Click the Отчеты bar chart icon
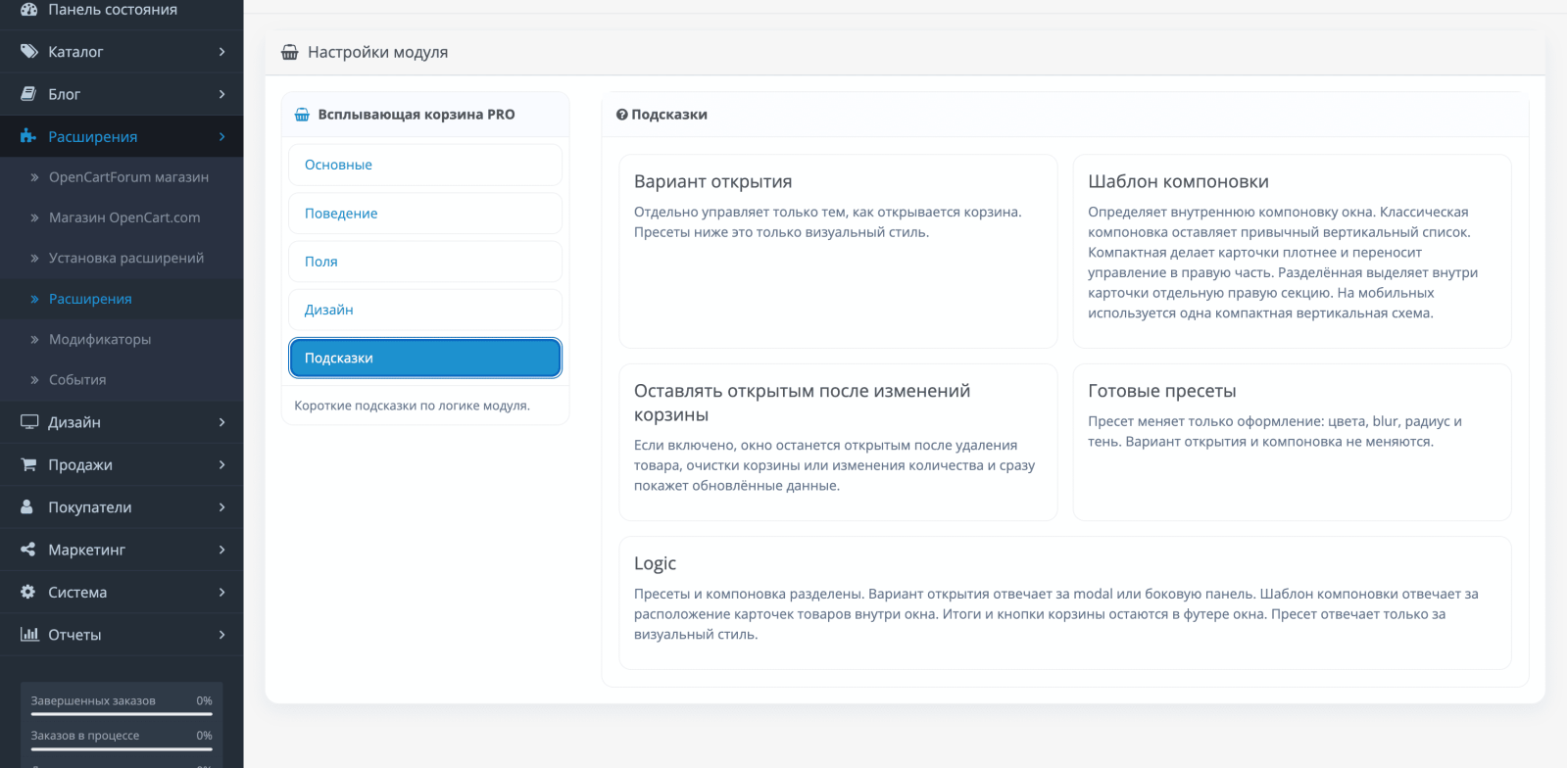 coord(29,634)
